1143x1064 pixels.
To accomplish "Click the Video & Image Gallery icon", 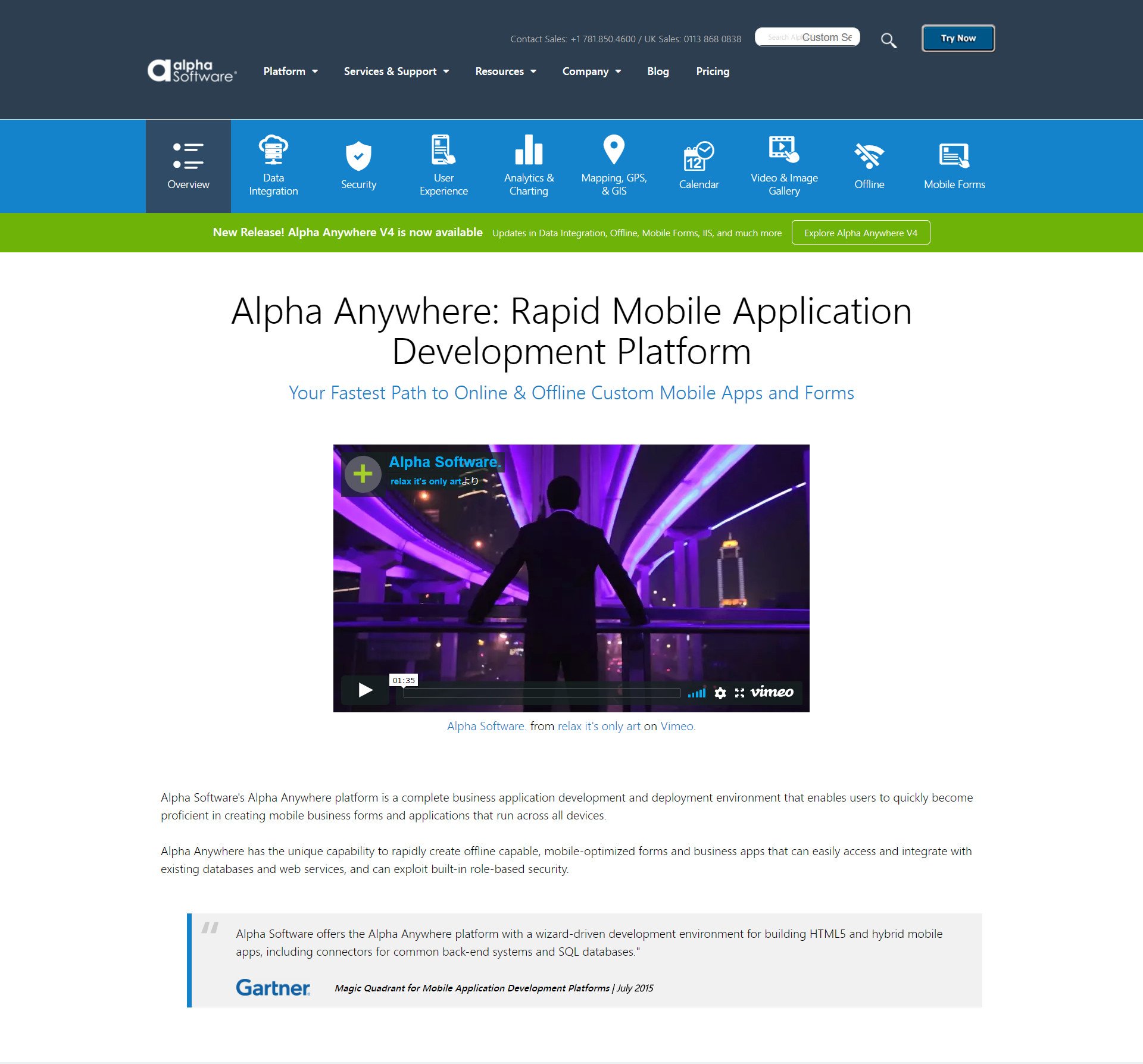I will 784,149.
